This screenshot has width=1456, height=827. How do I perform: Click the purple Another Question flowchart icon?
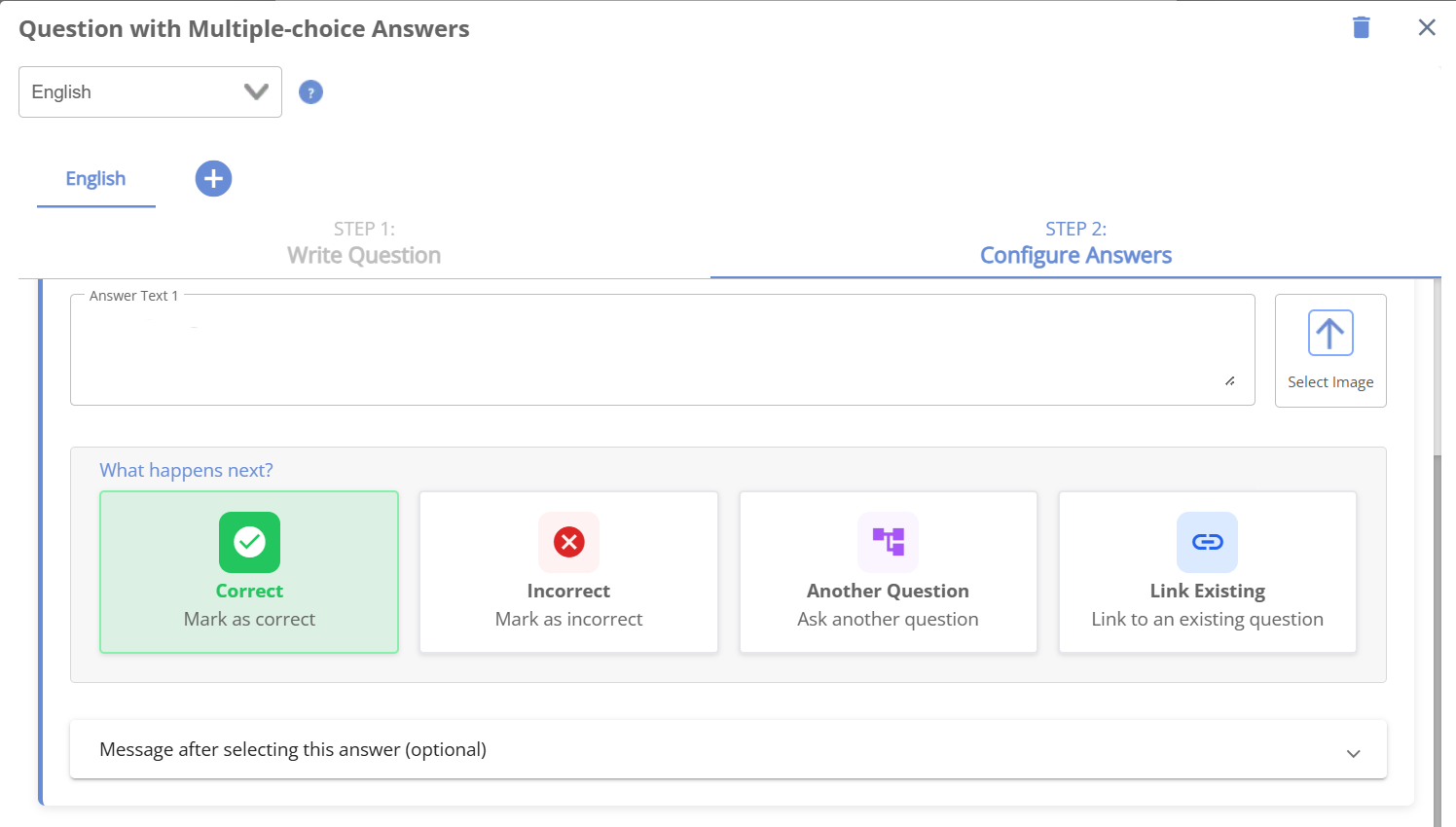pyautogui.click(x=888, y=542)
